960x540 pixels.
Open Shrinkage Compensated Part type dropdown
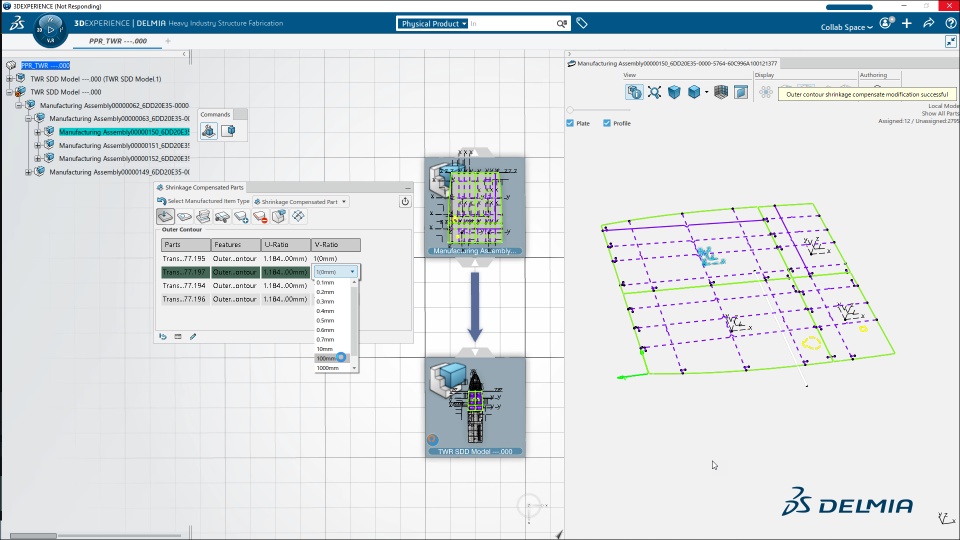coord(301,201)
